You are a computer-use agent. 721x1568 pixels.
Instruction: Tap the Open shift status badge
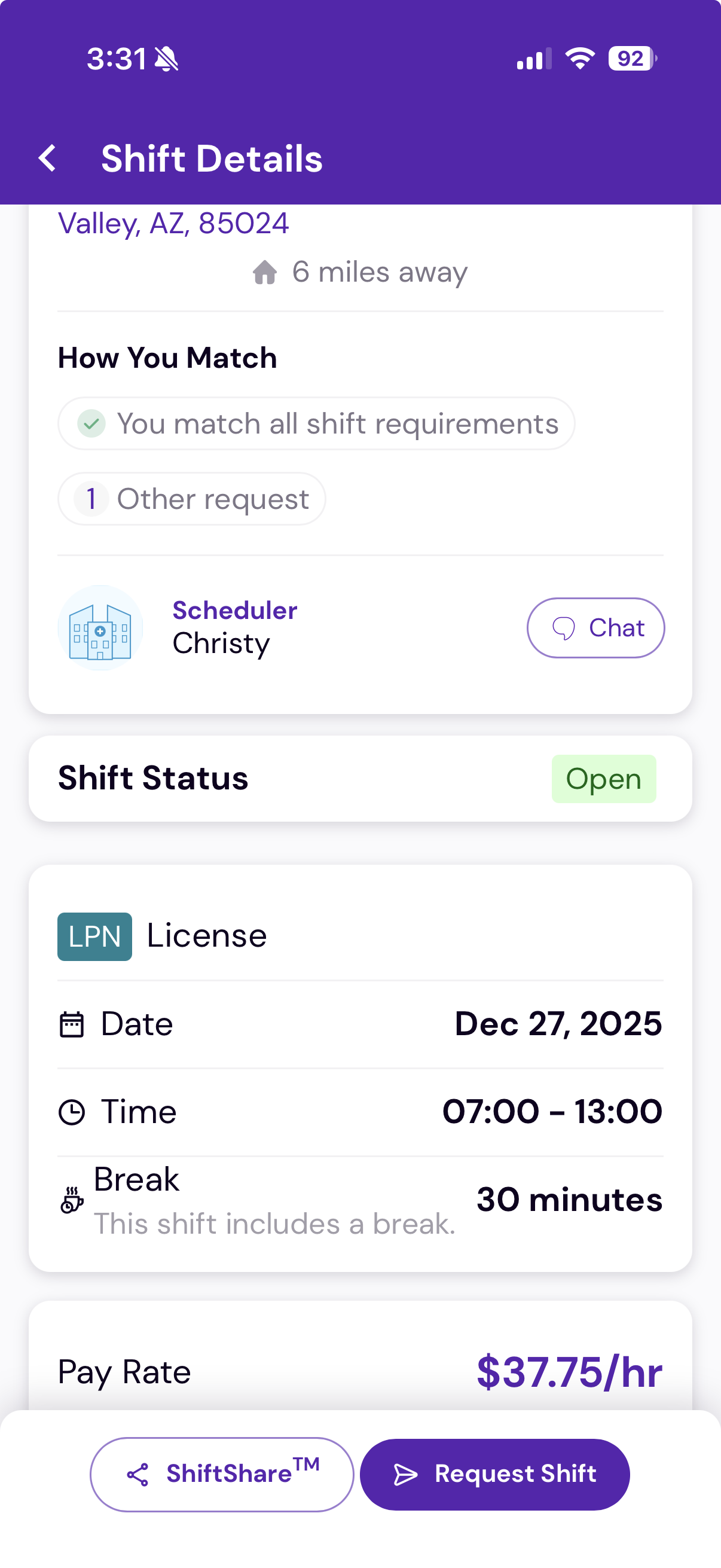click(604, 779)
